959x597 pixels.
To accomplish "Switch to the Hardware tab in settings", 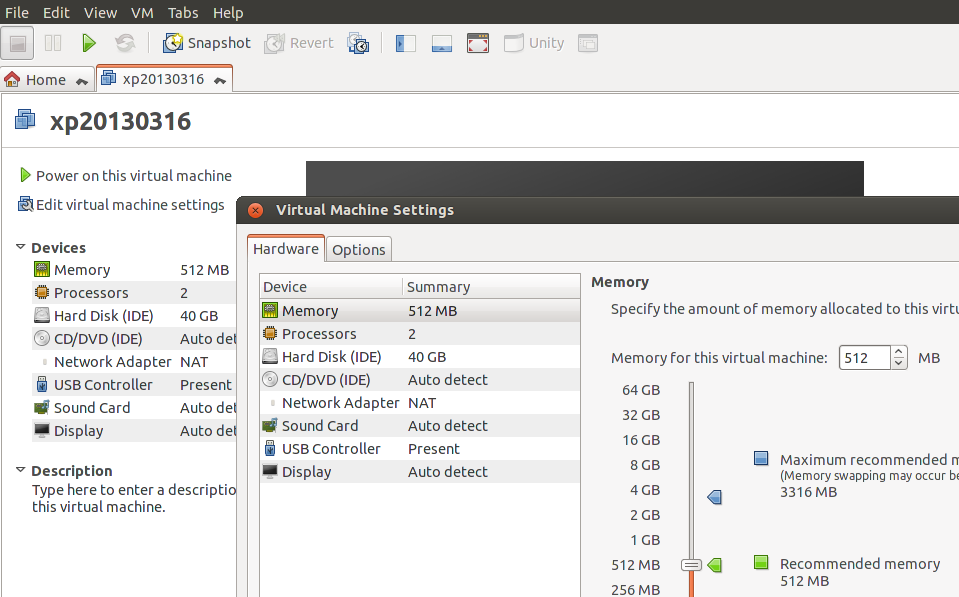I will [x=286, y=249].
